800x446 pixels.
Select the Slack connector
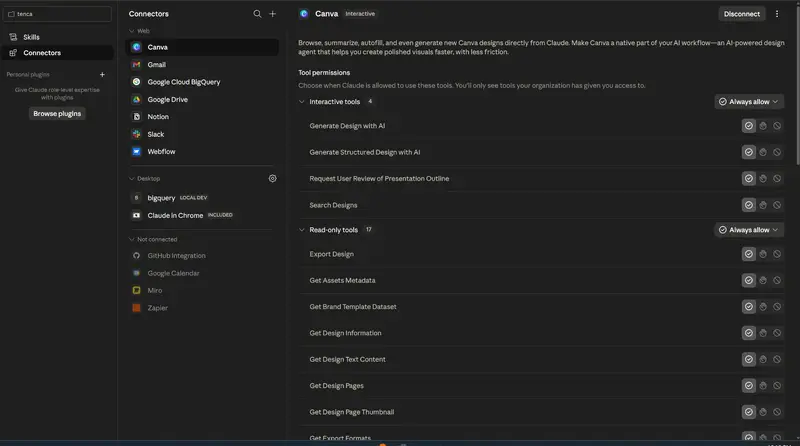coord(202,134)
